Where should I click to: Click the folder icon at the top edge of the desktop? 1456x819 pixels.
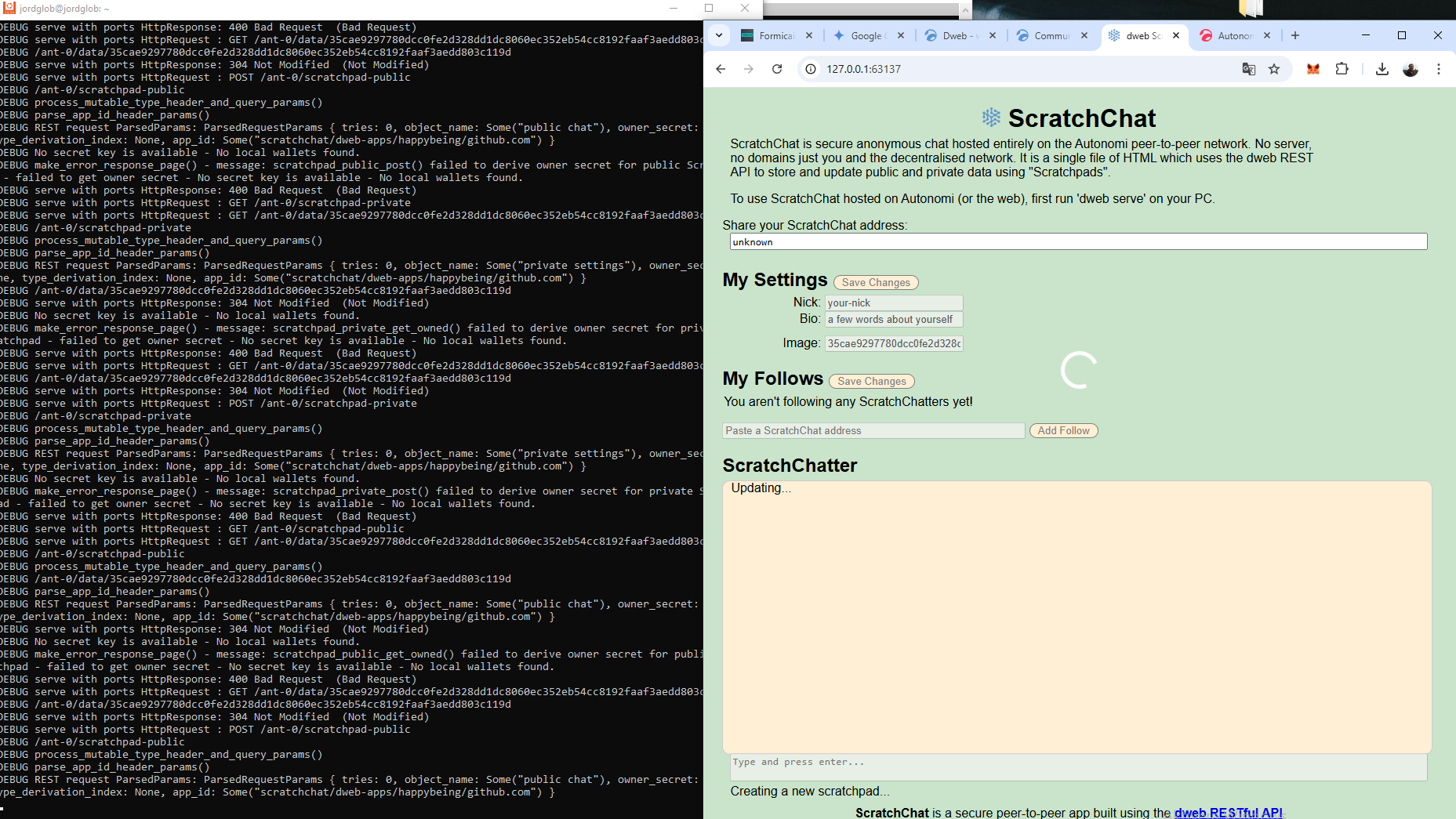1251,8
